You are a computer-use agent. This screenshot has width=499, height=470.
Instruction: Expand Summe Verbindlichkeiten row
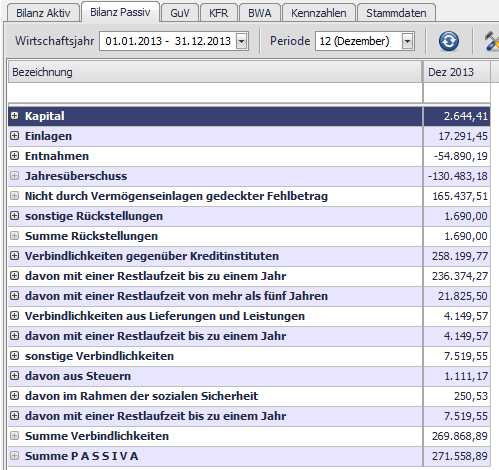(14, 436)
